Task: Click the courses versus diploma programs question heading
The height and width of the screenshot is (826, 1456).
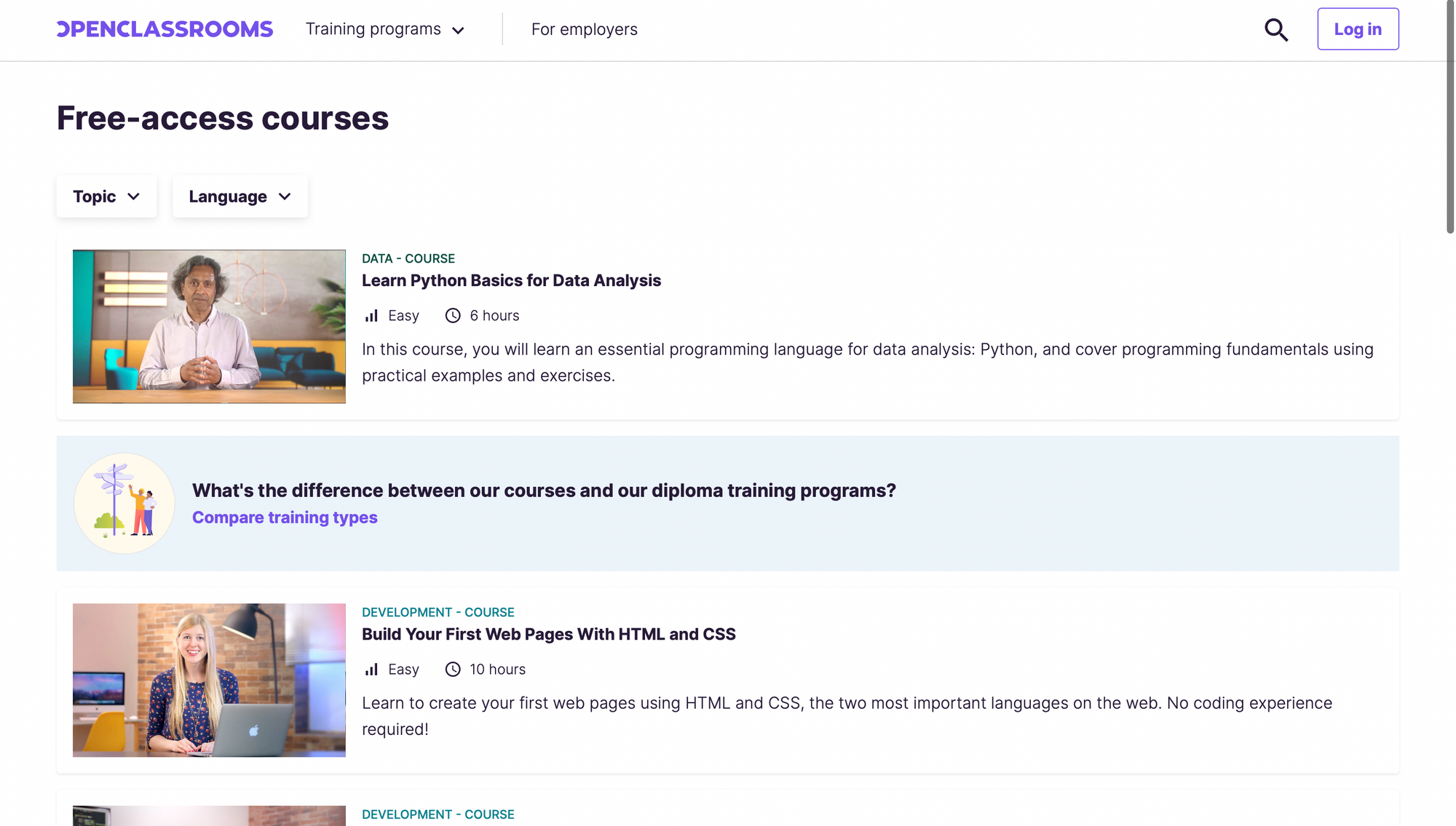Action: click(544, 490)
